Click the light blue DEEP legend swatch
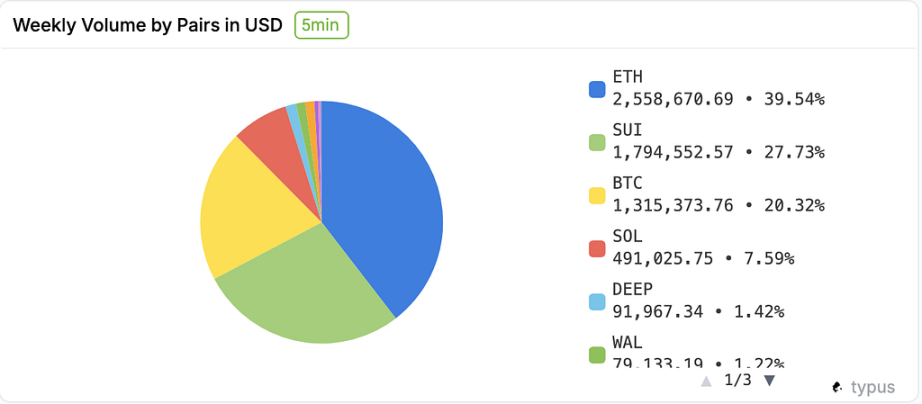Viewport: 922px width, 404px height. tap(597, 301)
